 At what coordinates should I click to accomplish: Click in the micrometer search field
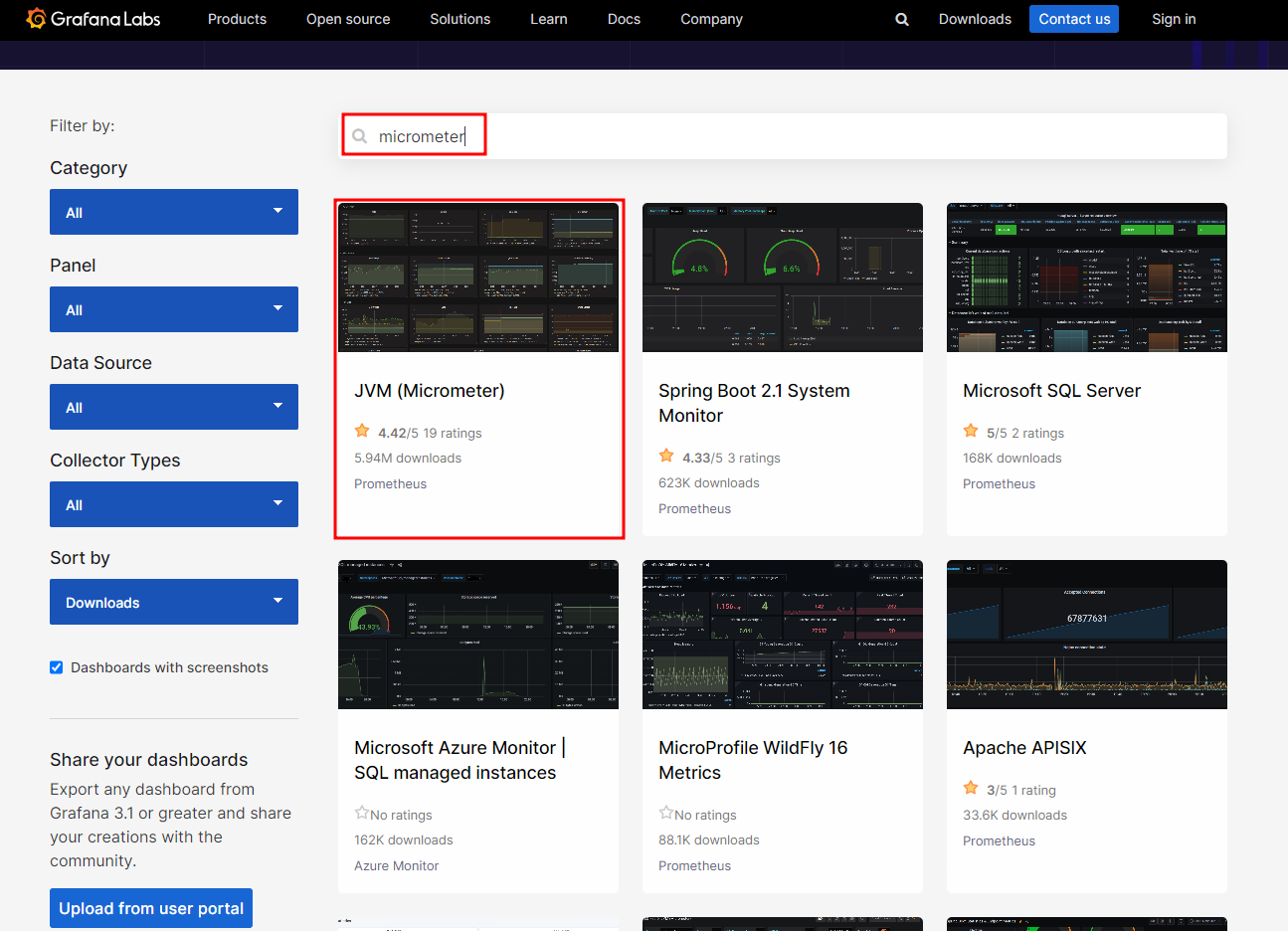(784, 136)
